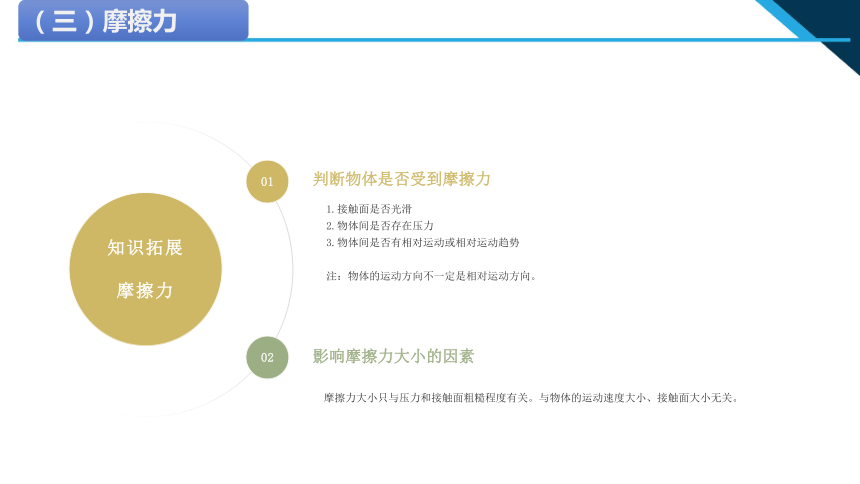Screen dimensions: 860x484
Task: Click line 2. 物体间是否存在压力
Action: pyautogui.click(x=380, y=226)
